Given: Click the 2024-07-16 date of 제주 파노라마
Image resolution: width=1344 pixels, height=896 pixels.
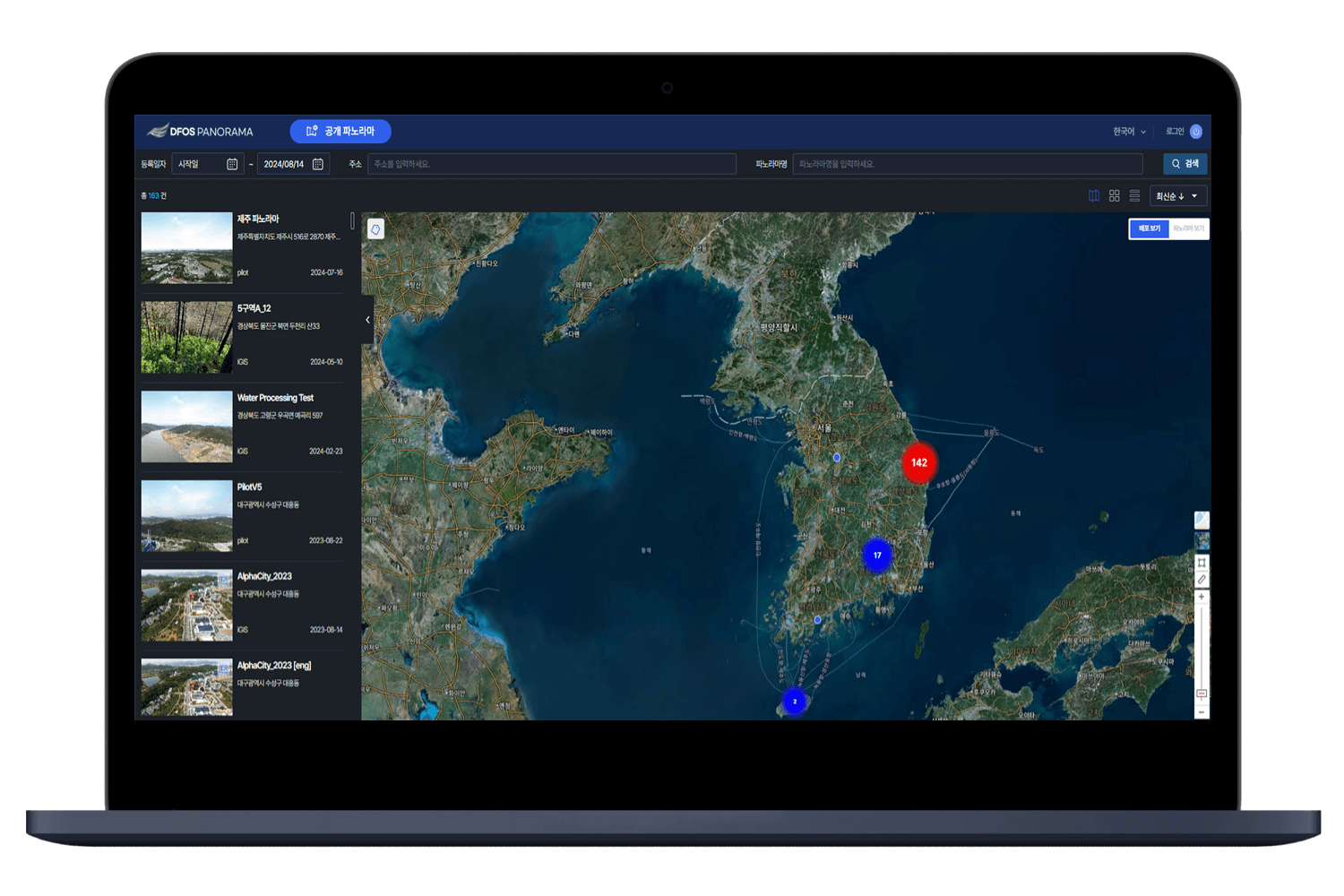Looking at the screenshot, I should coord(326,272).
